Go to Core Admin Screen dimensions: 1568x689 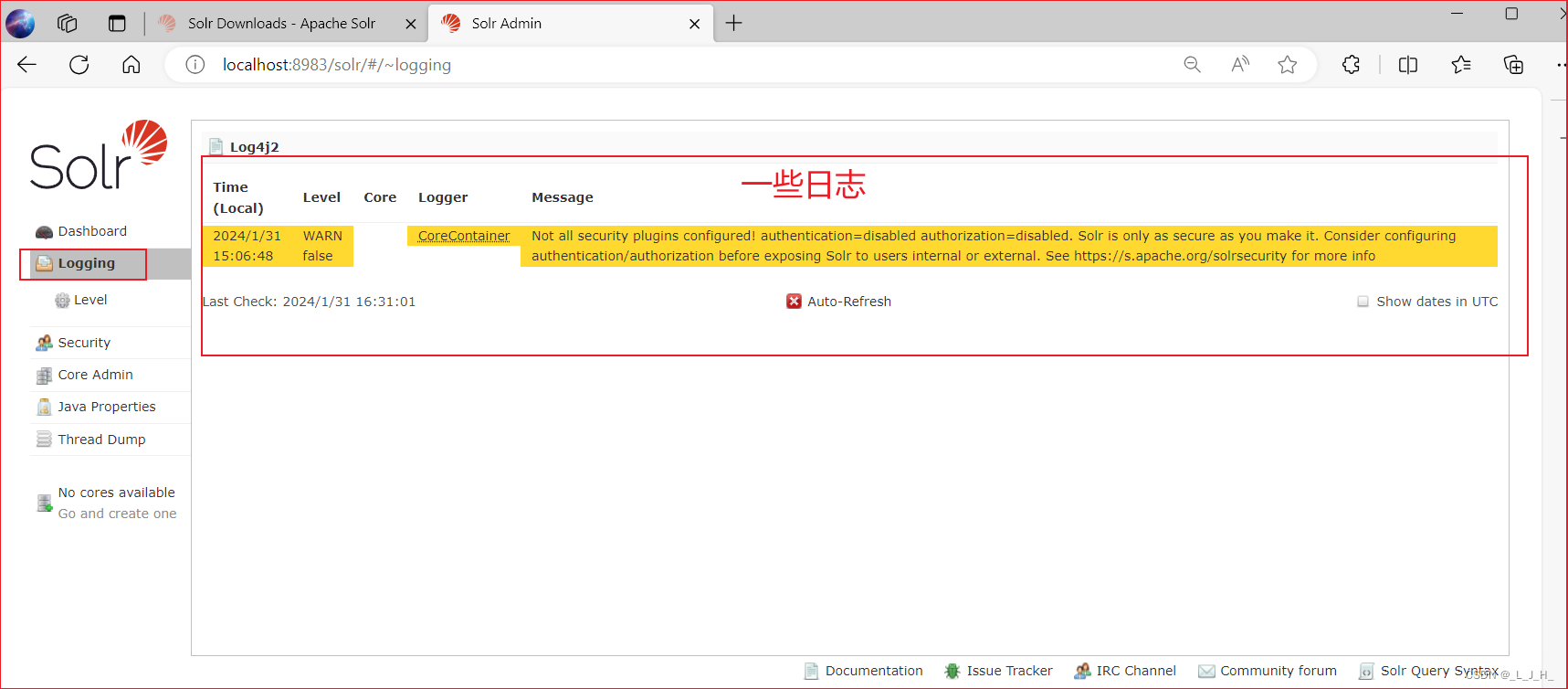click(95, 375)
